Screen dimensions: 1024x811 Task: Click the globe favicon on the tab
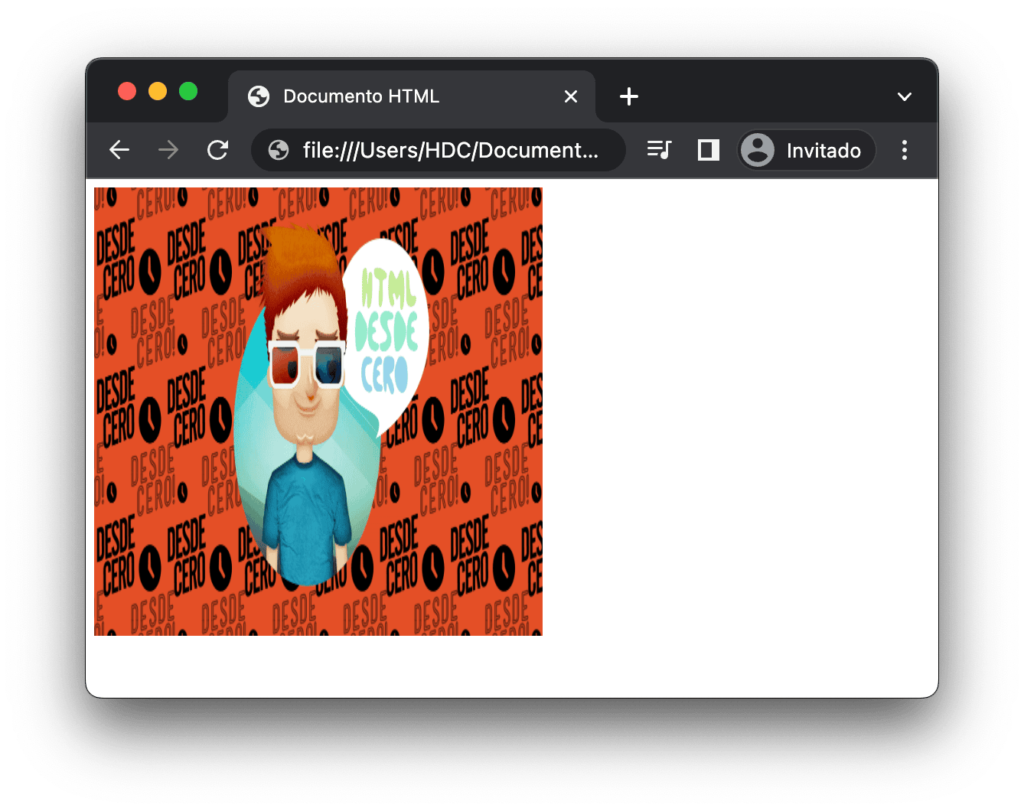(x=258, y=96)
